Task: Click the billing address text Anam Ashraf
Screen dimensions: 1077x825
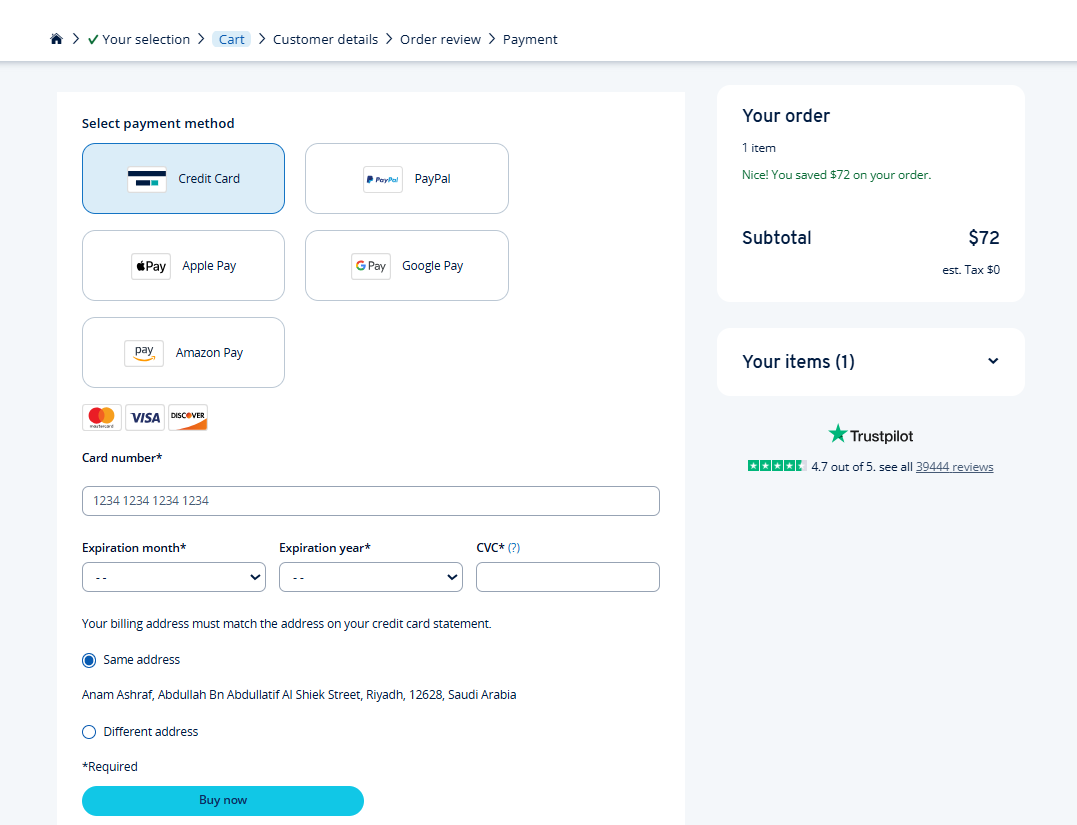Action: 299,694
